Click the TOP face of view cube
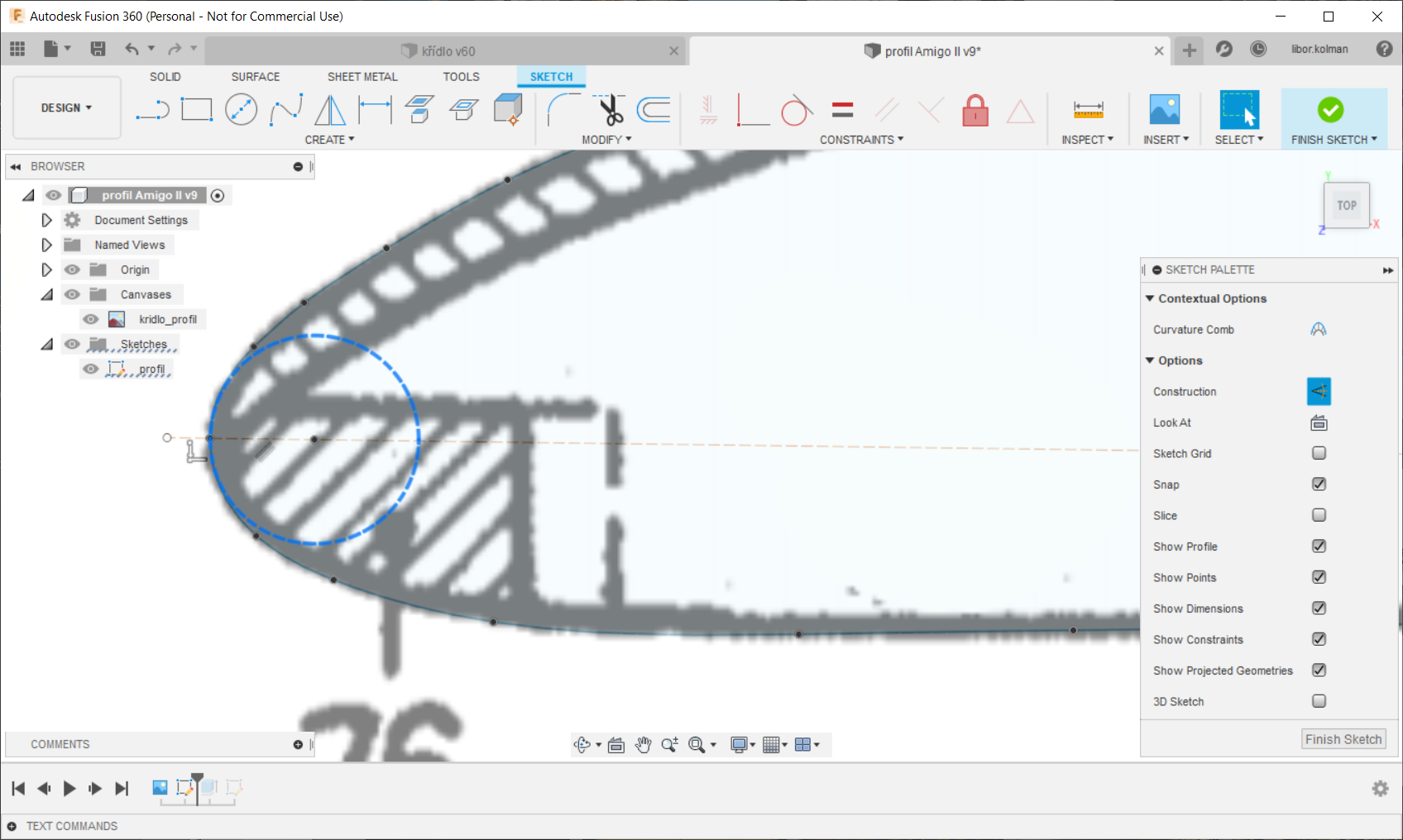Screen dimensions: 1403x840 click(x=1346, y=205)
